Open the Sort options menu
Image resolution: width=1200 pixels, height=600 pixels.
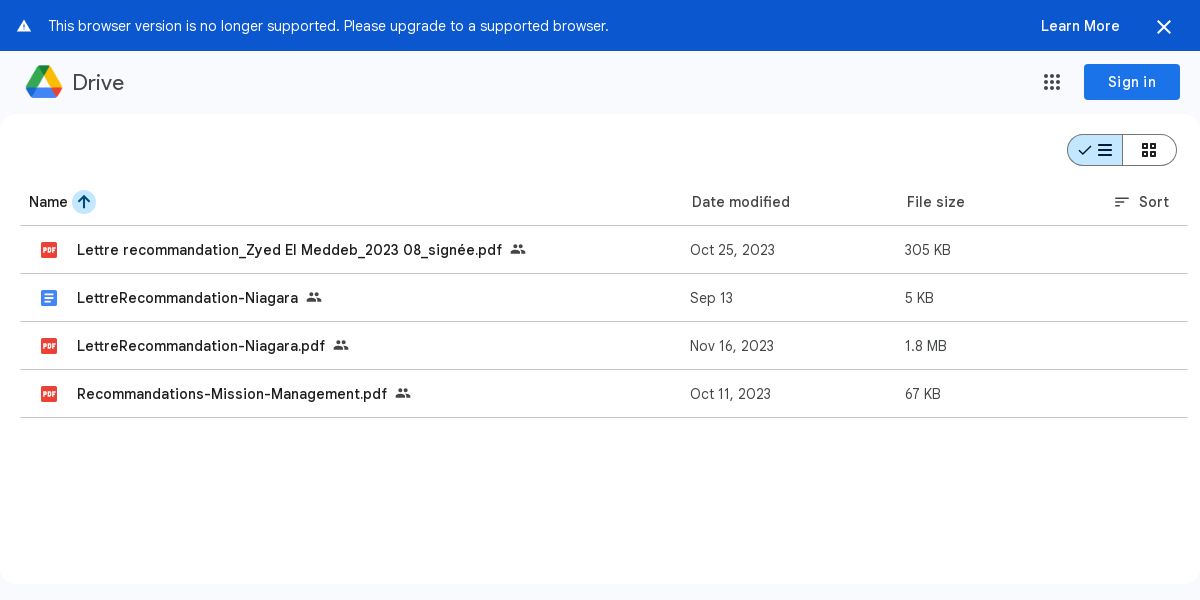point(1141,202)
